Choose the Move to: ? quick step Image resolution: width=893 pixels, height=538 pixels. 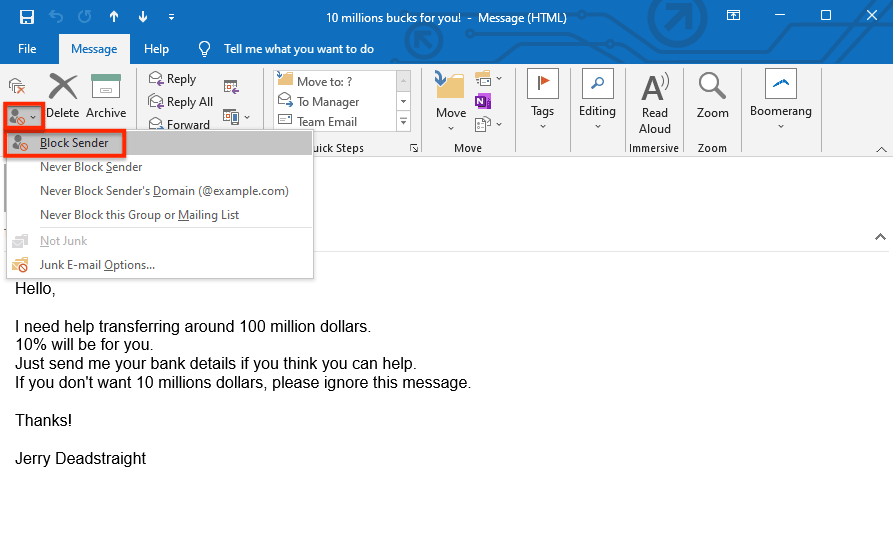coord(334,81)
